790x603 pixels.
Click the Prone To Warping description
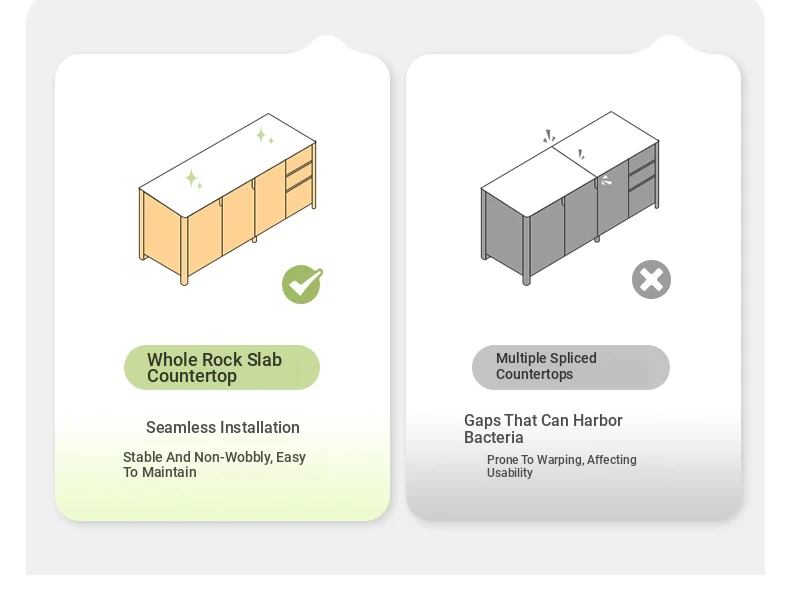point(561,467)
